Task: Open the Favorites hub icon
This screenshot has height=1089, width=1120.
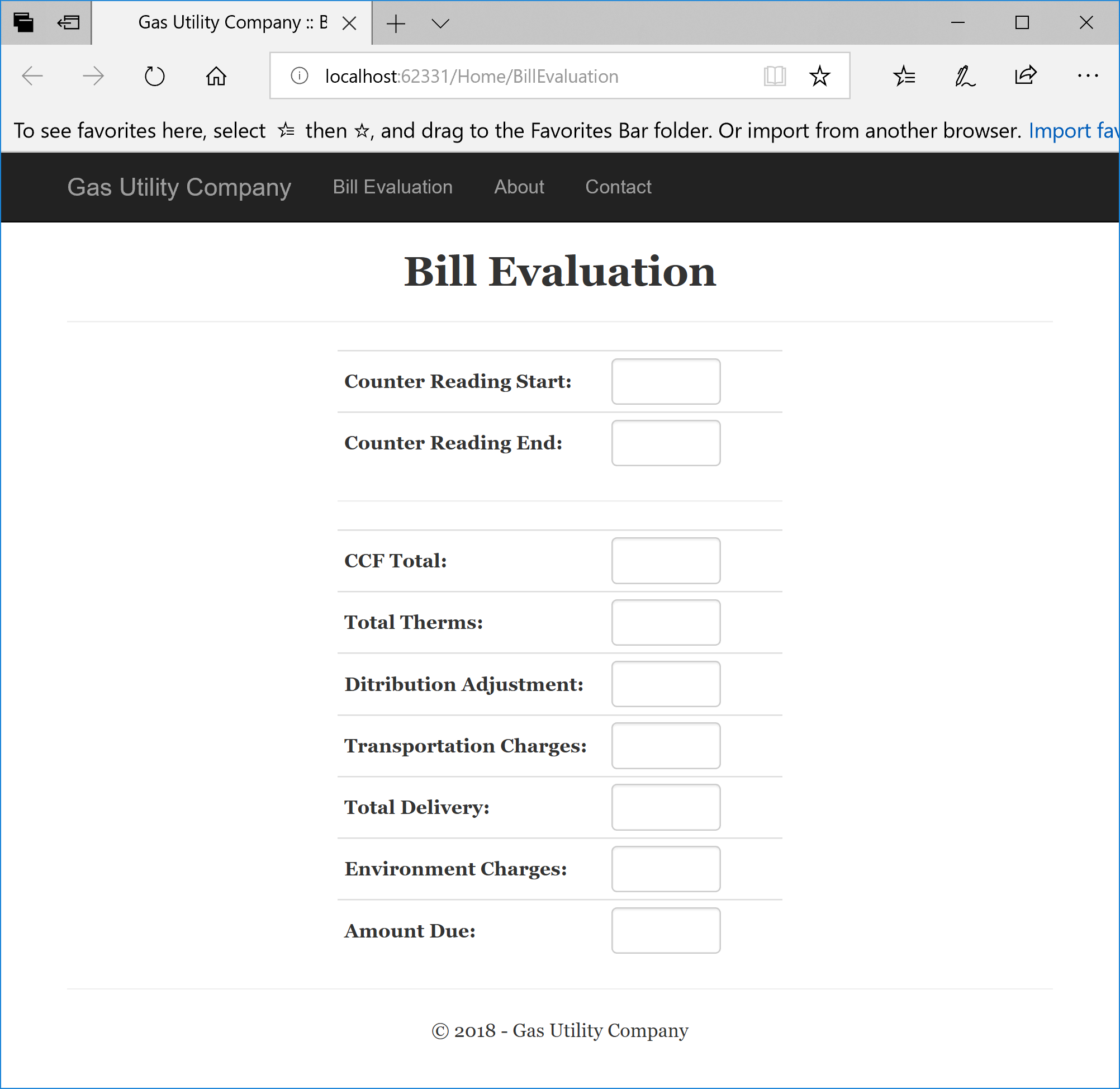Action: (x=904, y=75)
